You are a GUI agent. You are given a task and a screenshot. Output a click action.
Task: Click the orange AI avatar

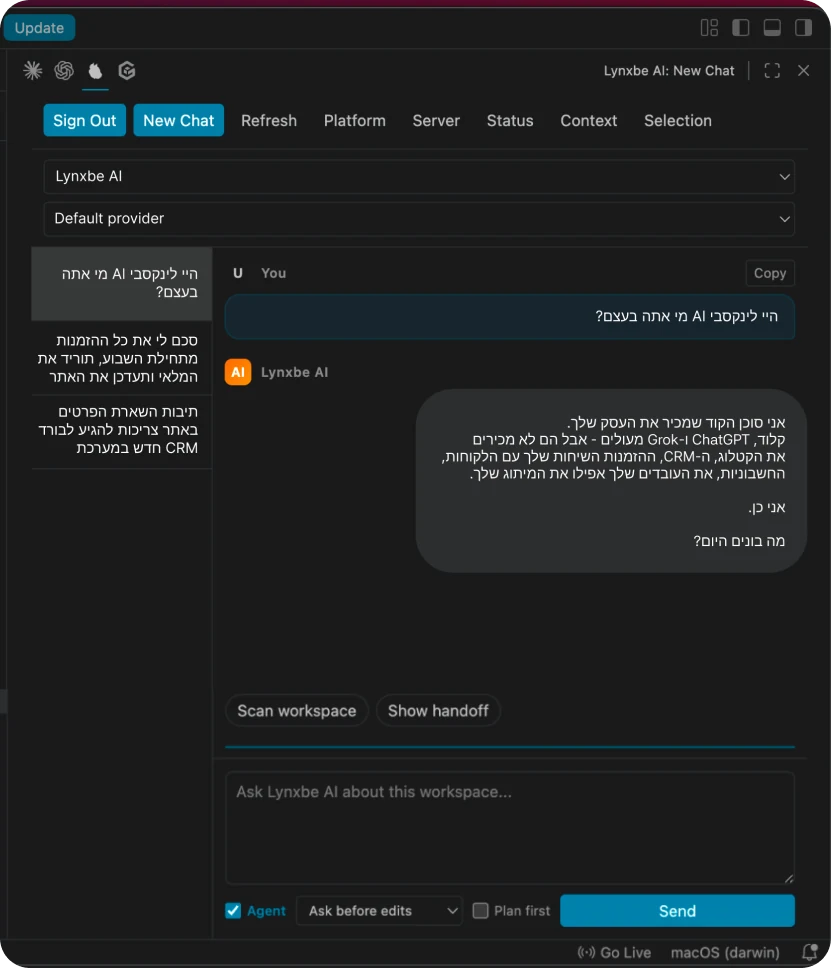point(238,372)
